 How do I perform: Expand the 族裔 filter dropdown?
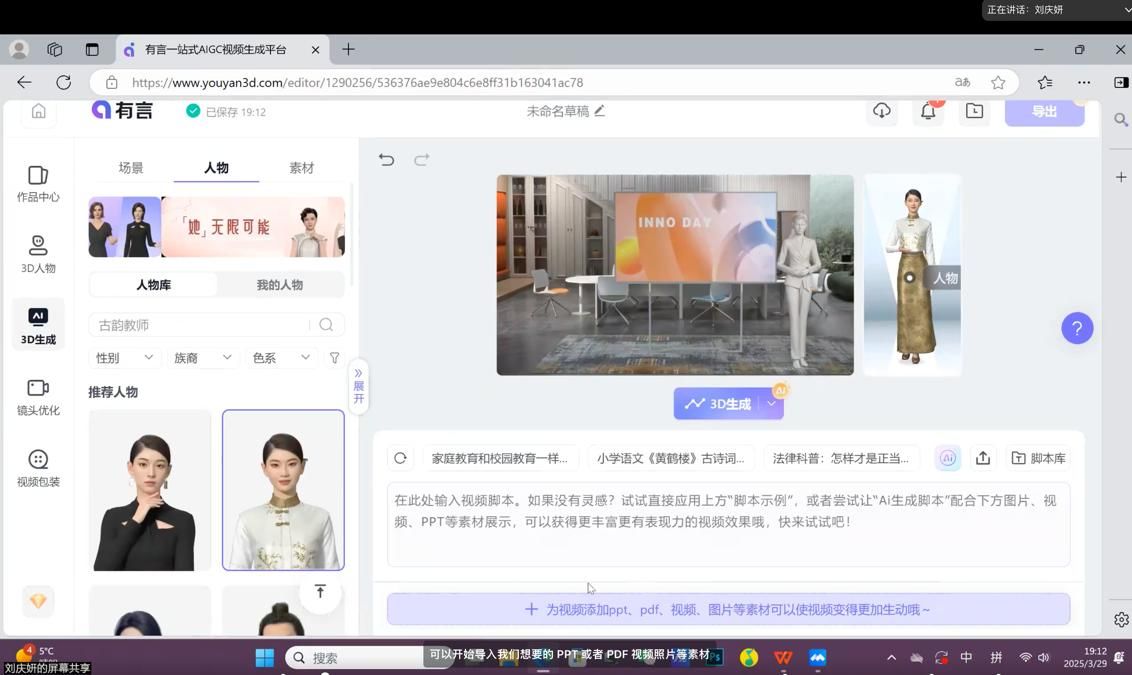[x=202, y=358]
